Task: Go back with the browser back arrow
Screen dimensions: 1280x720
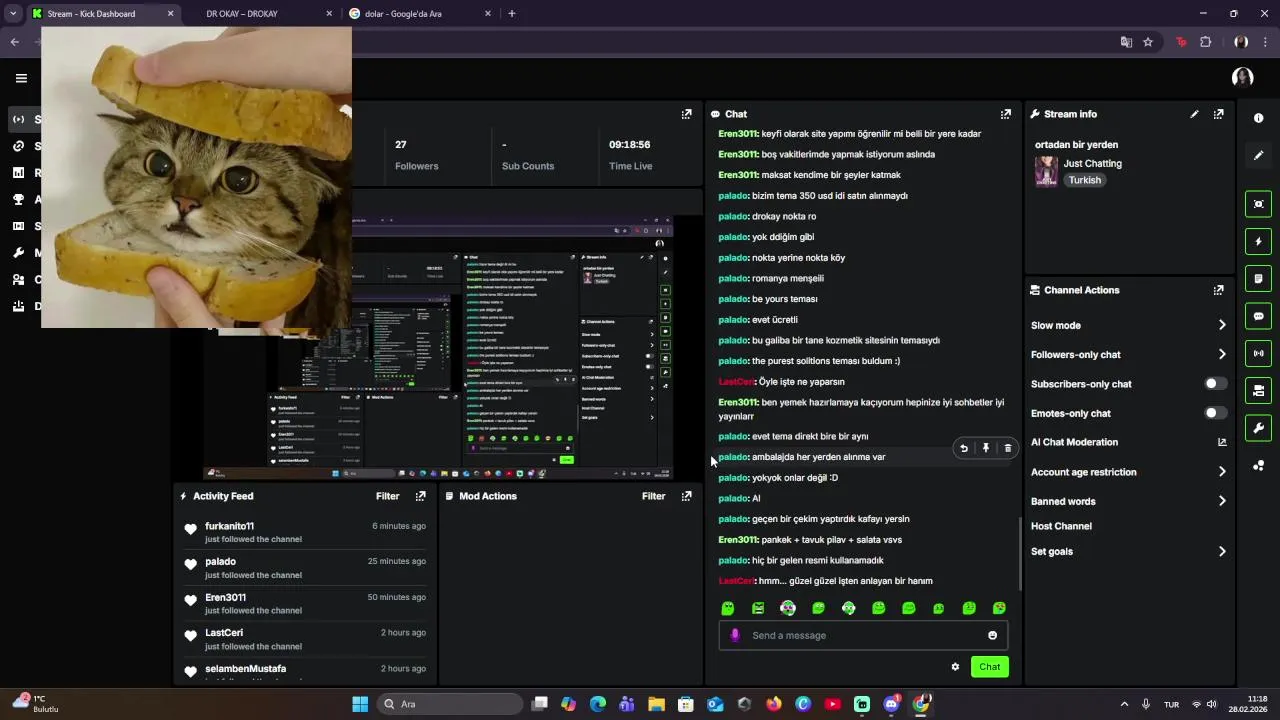Action: click(15, 42)
